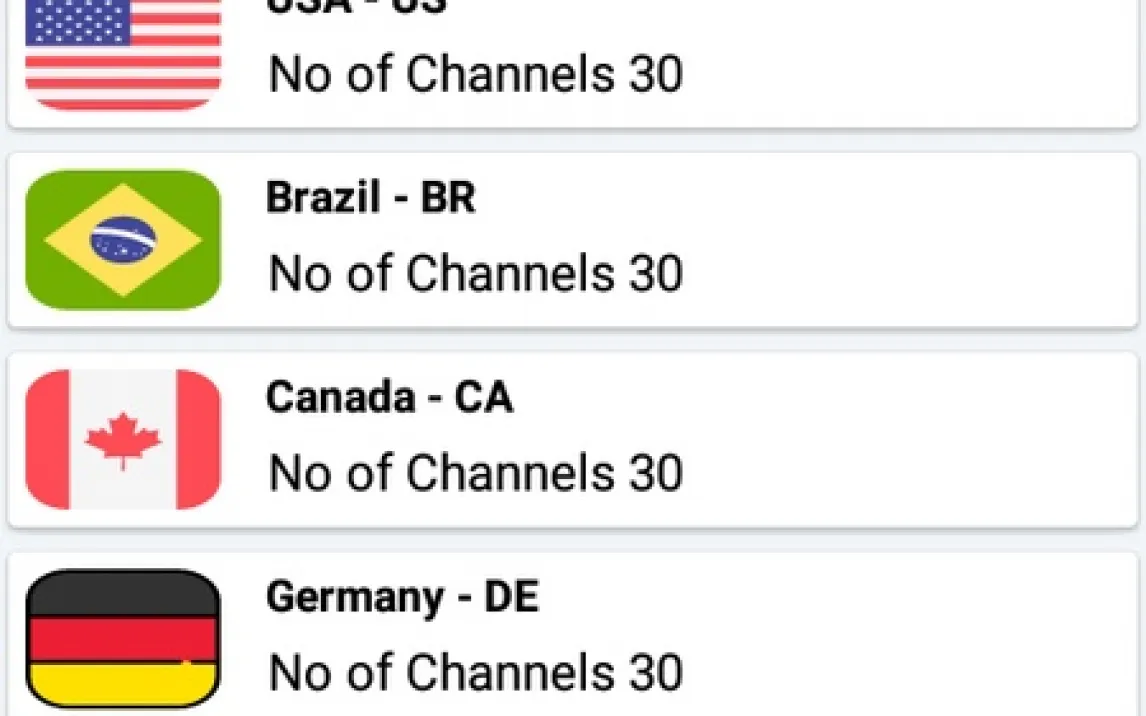Viewport: 1146px width, 716px height.
Task: Click the Brazil flag icon
Action: coord(122,240)
